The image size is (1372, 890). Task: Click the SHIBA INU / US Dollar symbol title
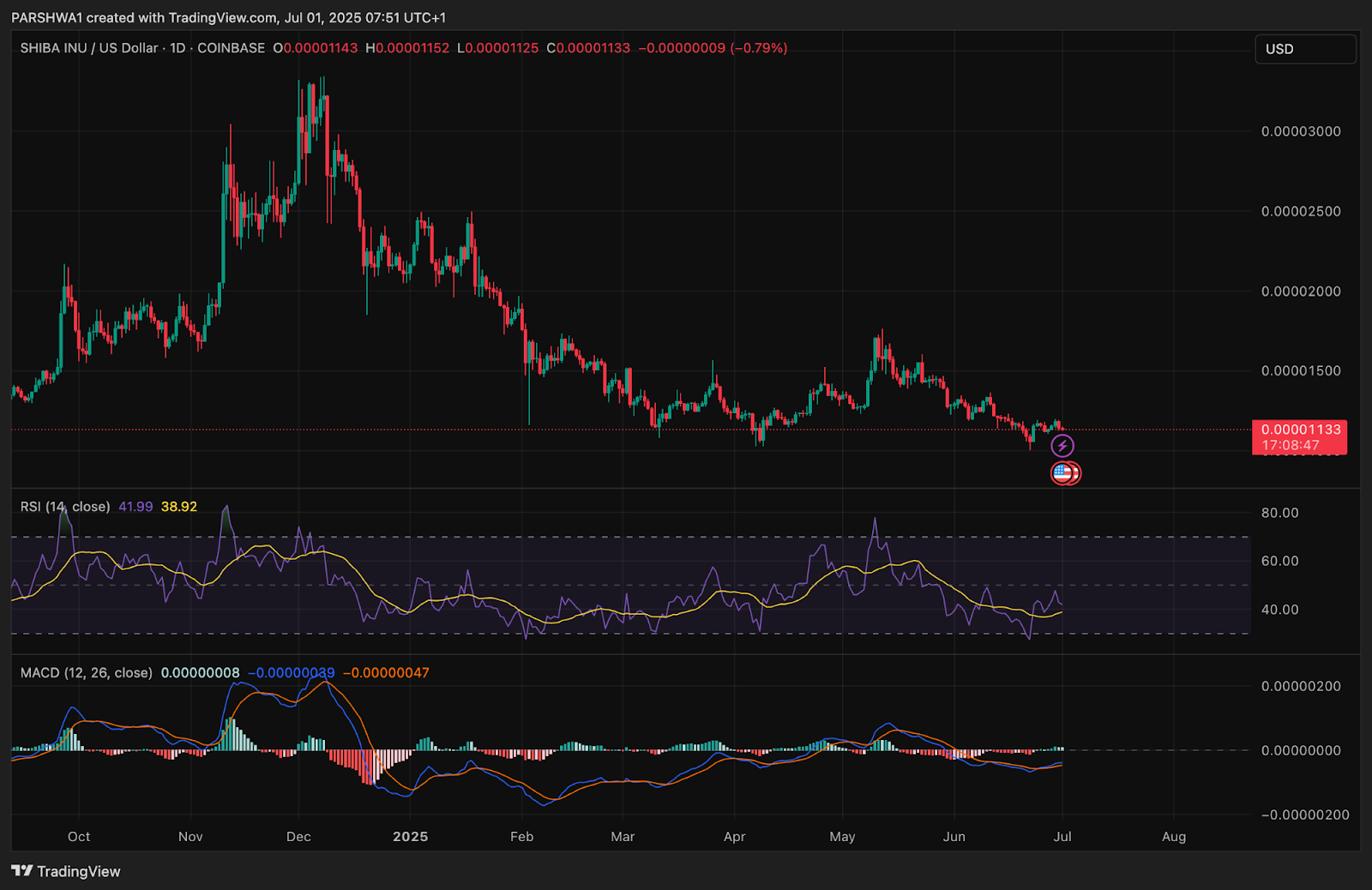pos(89,48)
